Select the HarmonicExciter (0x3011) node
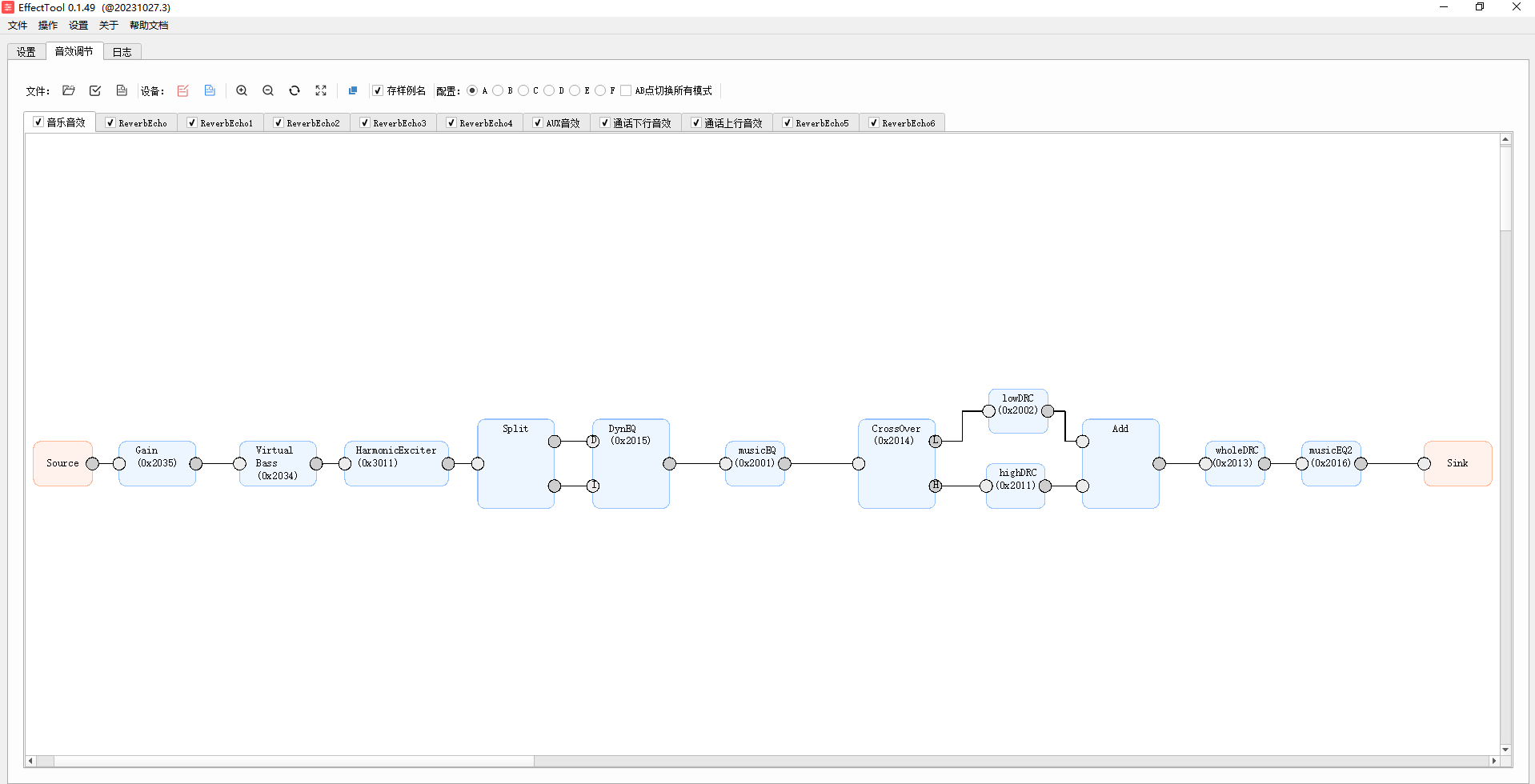Viewport: 1535px width, 784px height. point(396,463)
